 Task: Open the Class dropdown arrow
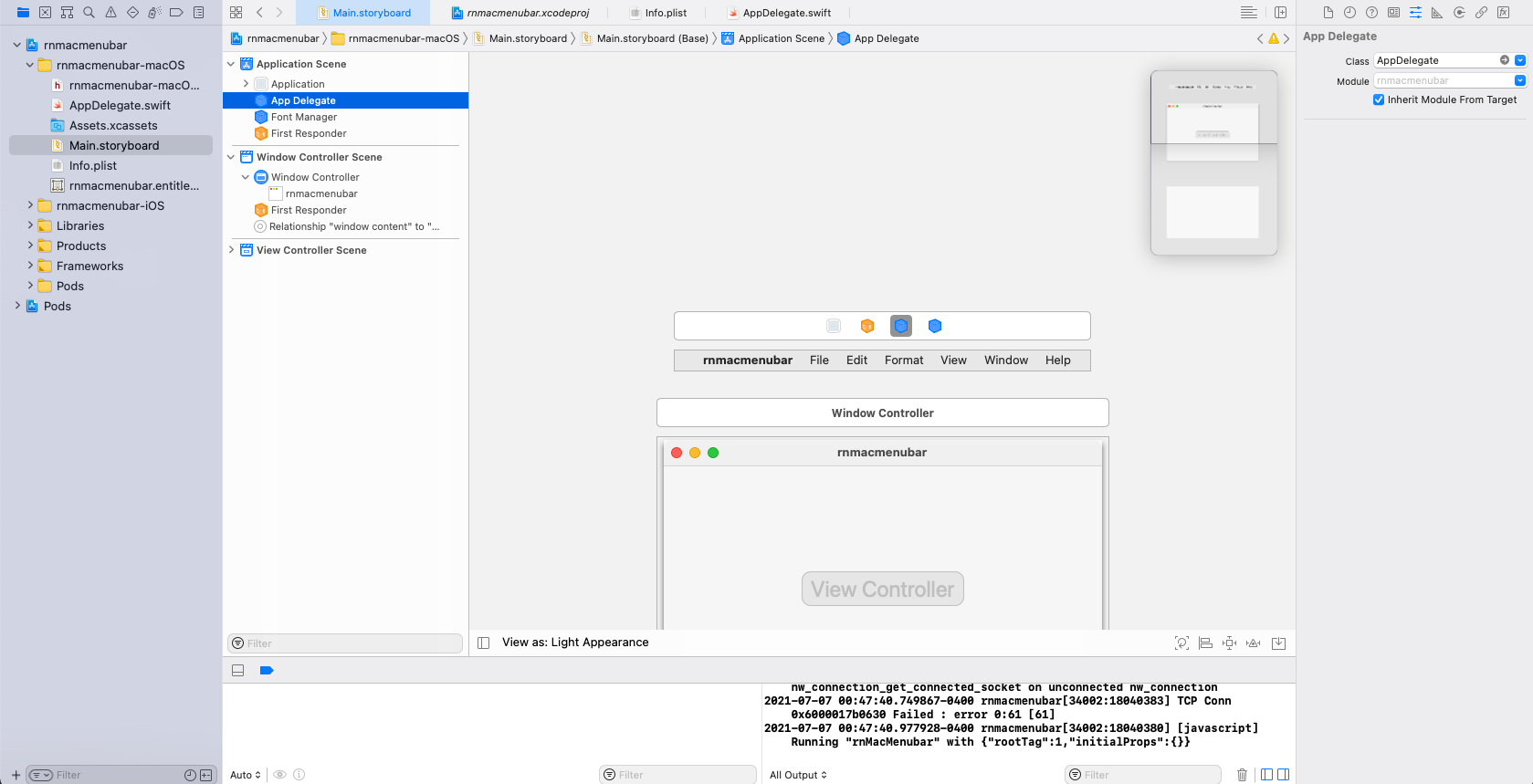click(x=1520, y=60)
